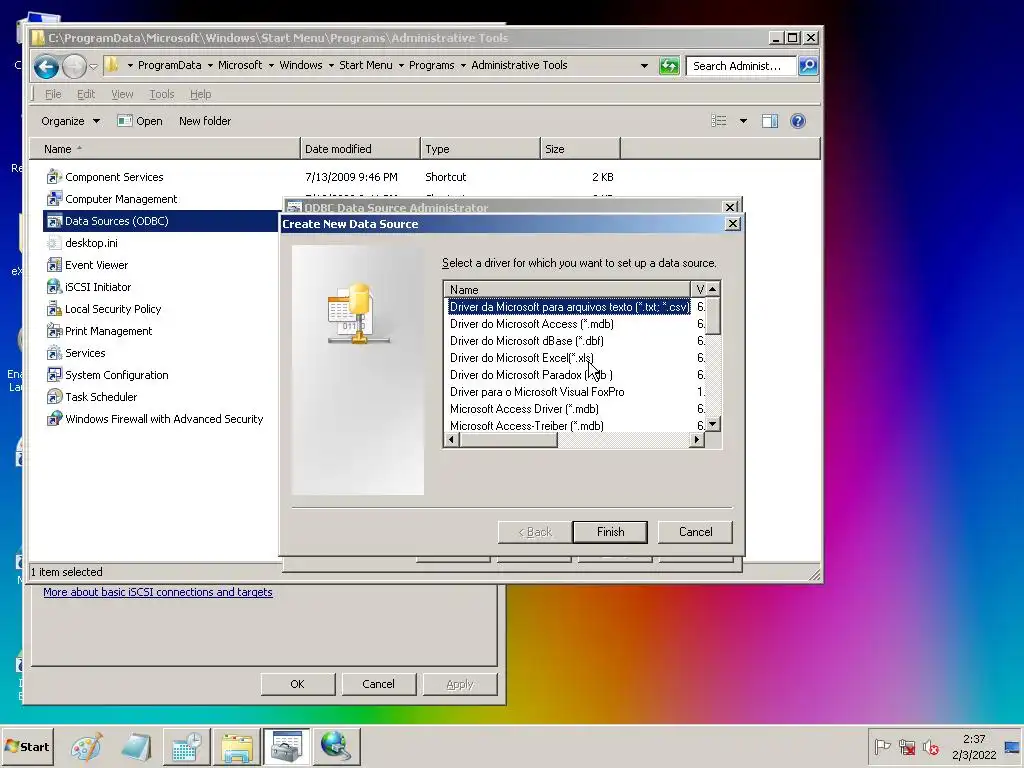The width and height of the screenshot is (1024, 768).
Task: Open the File menu
Action: [x=53, y=94]
